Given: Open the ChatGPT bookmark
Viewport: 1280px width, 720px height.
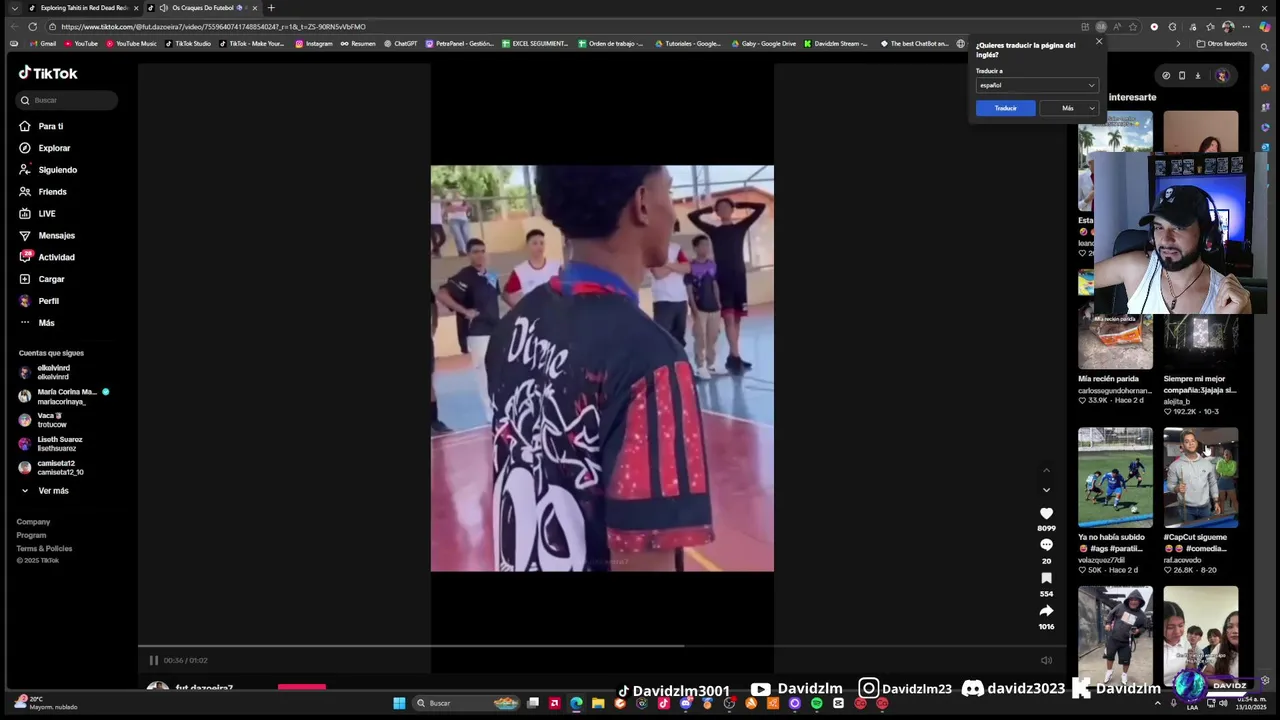Looking at the screenshot, I should point(401,44).
